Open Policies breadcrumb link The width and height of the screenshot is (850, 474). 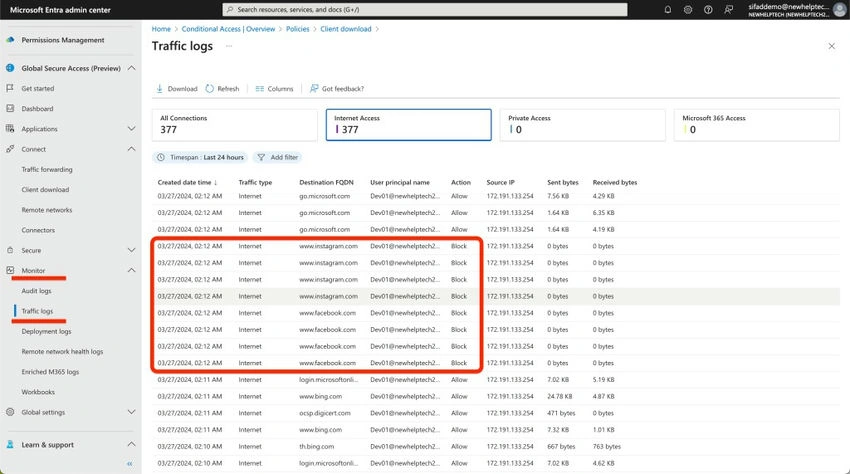pos(298,29)
